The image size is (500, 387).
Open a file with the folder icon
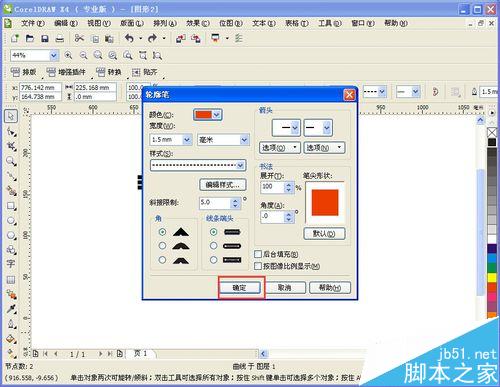tap(30, 38)
